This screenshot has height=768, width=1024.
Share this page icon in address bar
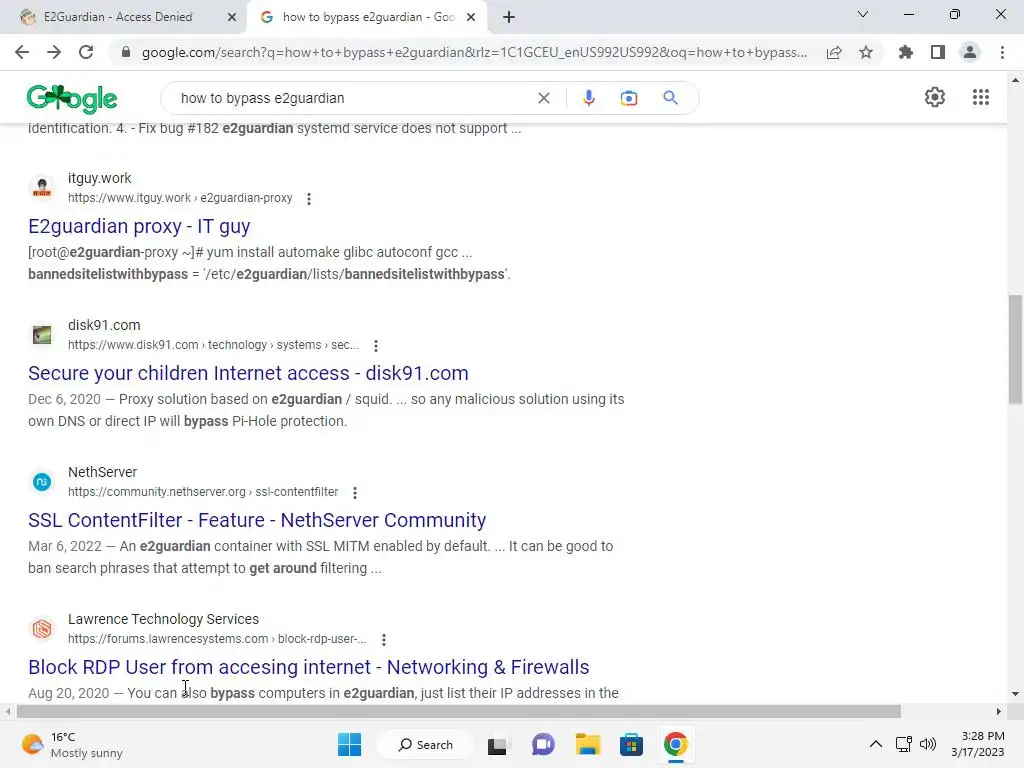[834, 52]
